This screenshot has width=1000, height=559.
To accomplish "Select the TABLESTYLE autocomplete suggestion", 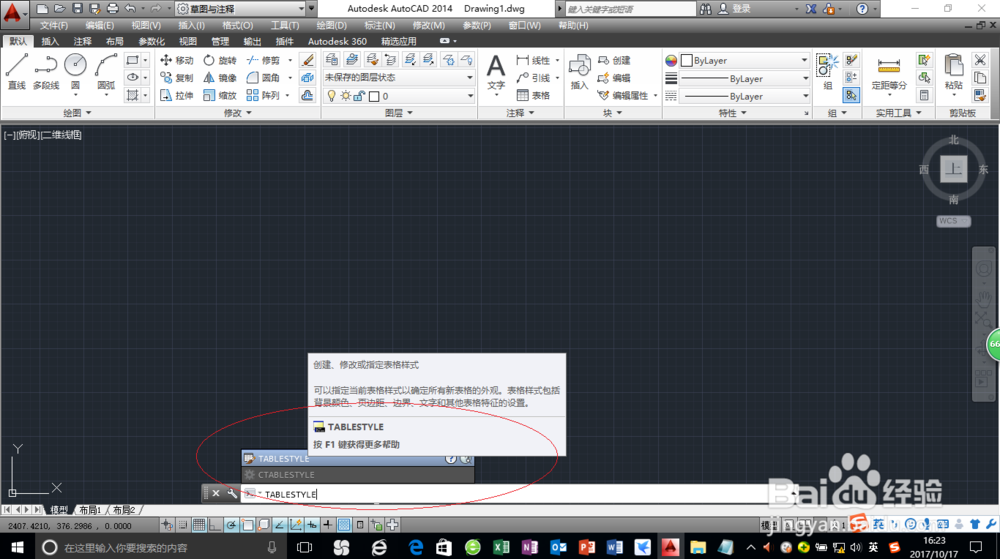I will (358, 458).
